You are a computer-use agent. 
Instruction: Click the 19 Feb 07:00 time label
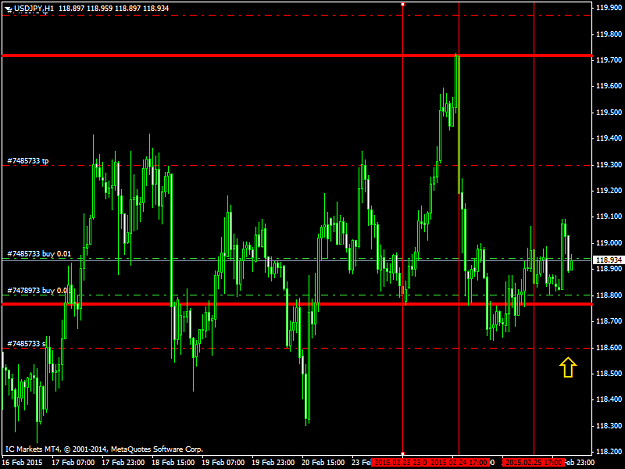(x=223, y=463)
